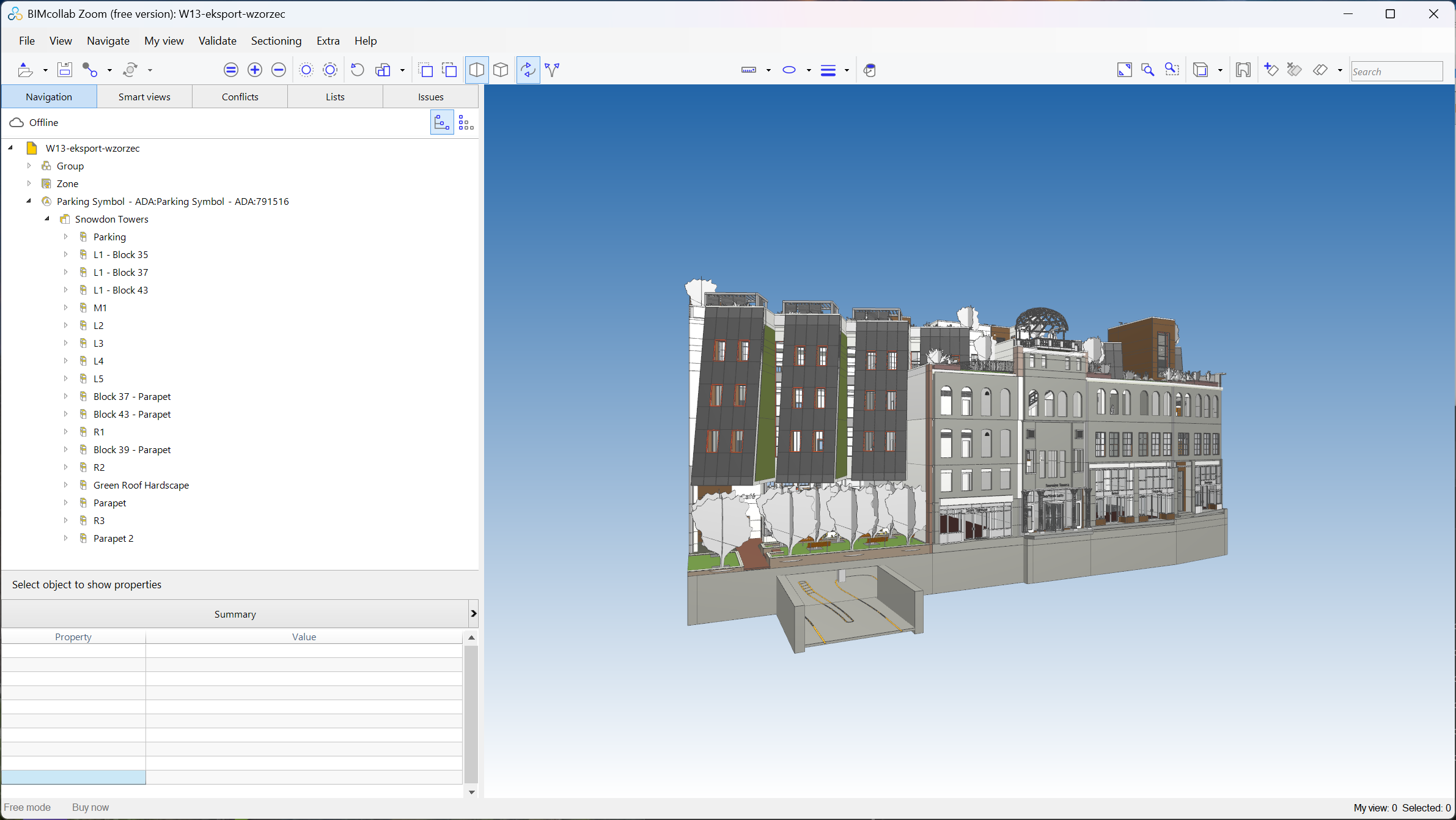Toggle the orthographic cube view button
The image size is (1456, 820).
coord(501,70)
